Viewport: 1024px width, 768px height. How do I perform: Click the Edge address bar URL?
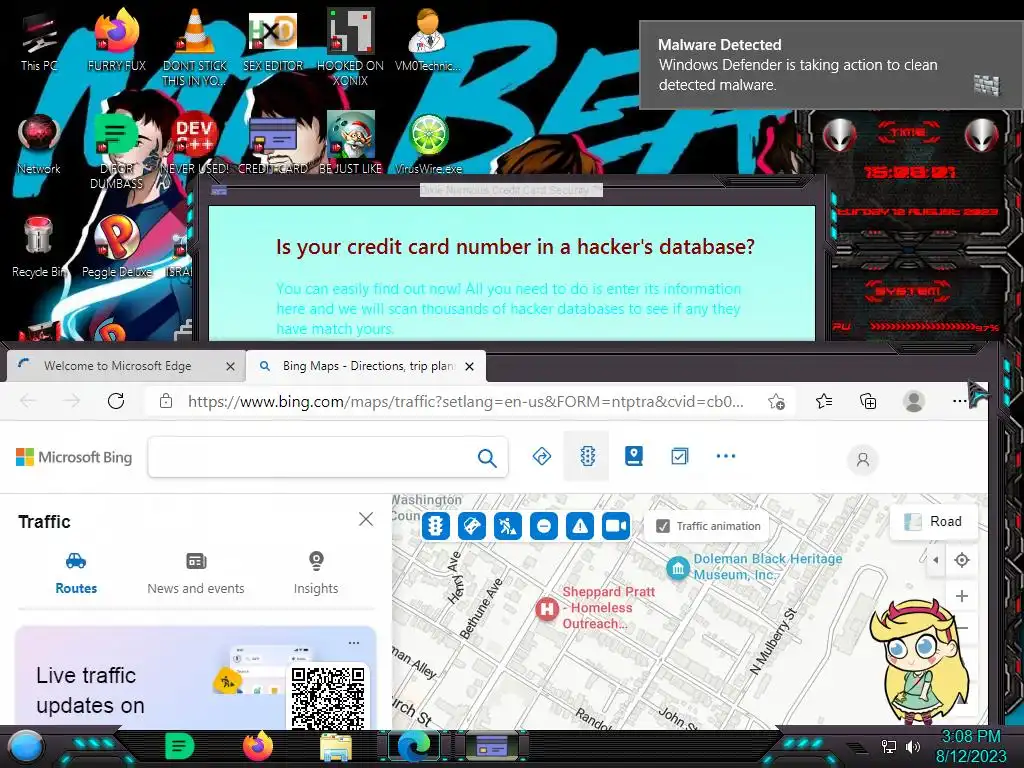465,401
